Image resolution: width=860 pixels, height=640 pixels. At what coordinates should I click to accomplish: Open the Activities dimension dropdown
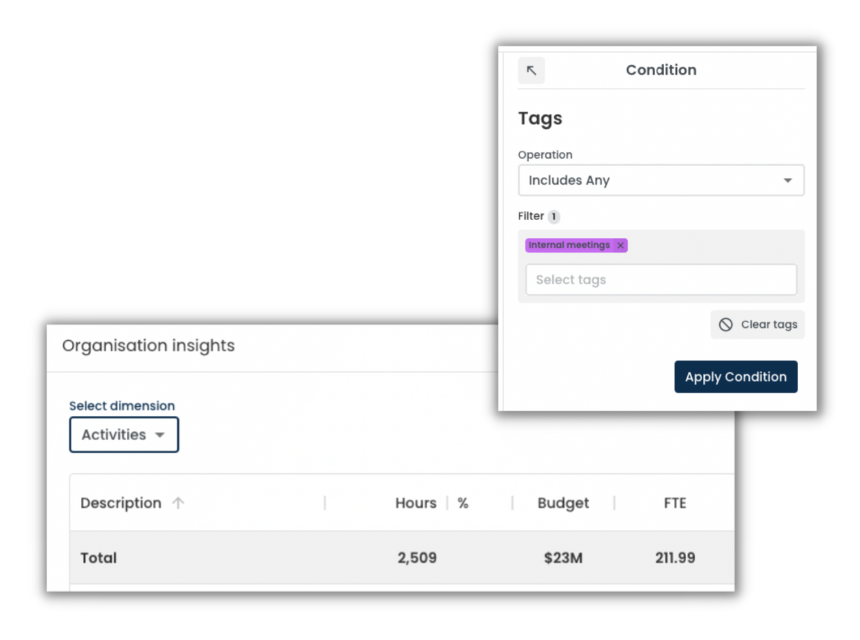[x=124, y=435]
